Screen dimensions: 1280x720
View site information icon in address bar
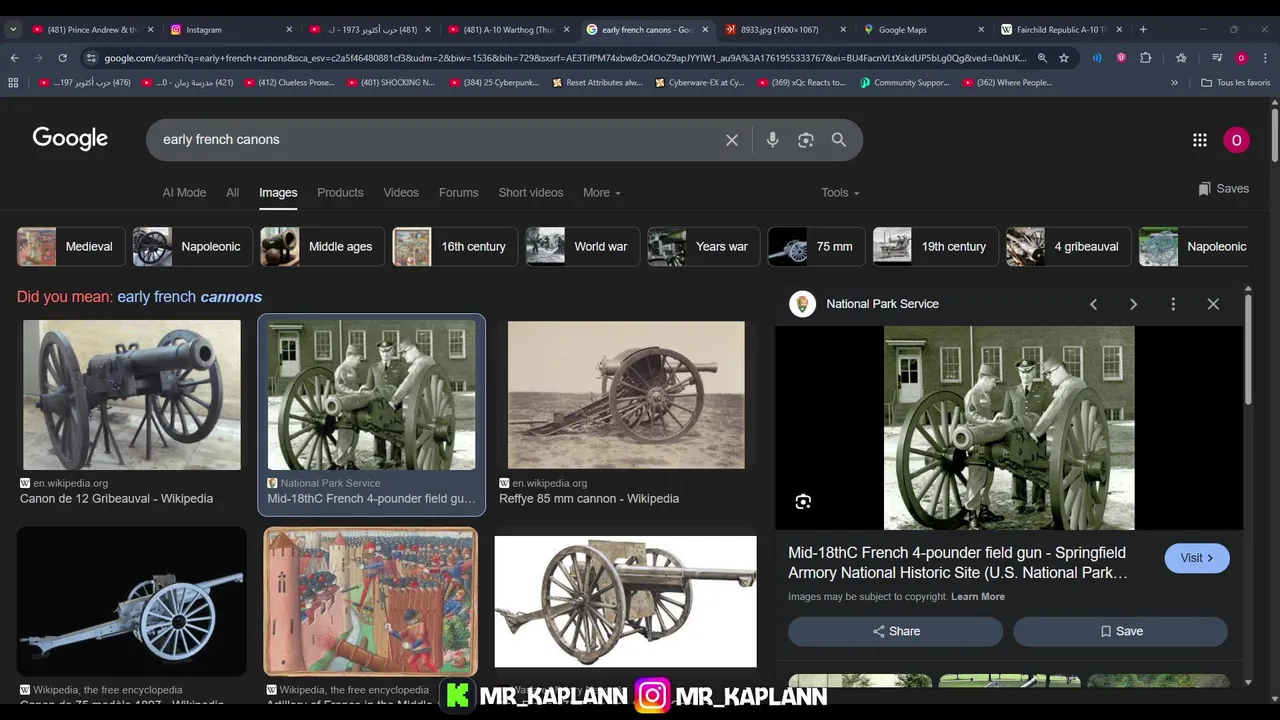[x=91, y=58]
